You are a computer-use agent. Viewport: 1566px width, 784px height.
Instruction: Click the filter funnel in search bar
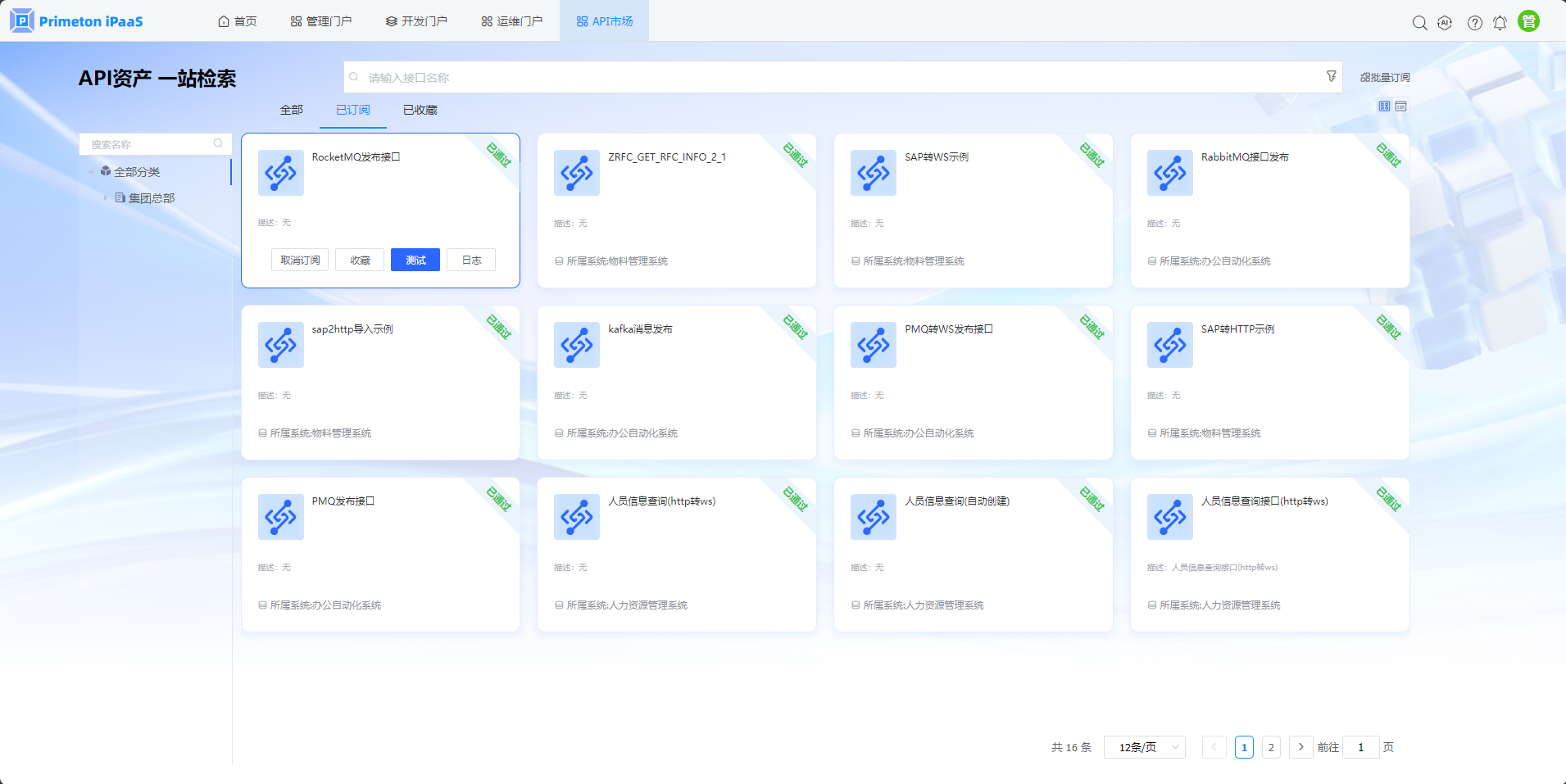[1331, 76]
